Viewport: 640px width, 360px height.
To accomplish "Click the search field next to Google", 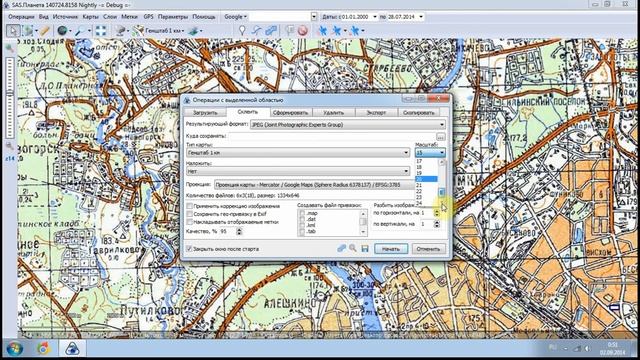I will pos(280,17).
